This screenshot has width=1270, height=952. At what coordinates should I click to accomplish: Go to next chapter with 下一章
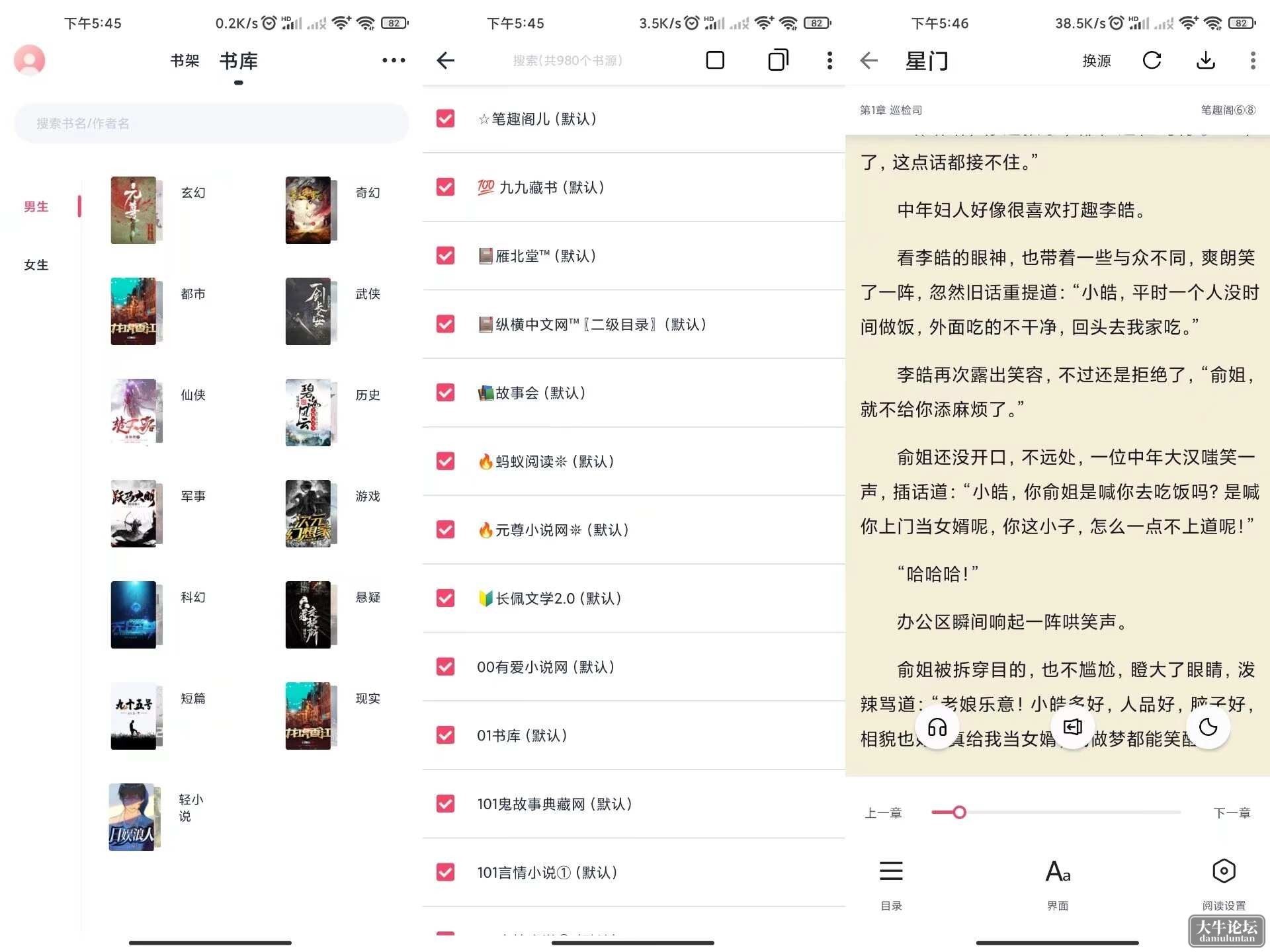1232,813
